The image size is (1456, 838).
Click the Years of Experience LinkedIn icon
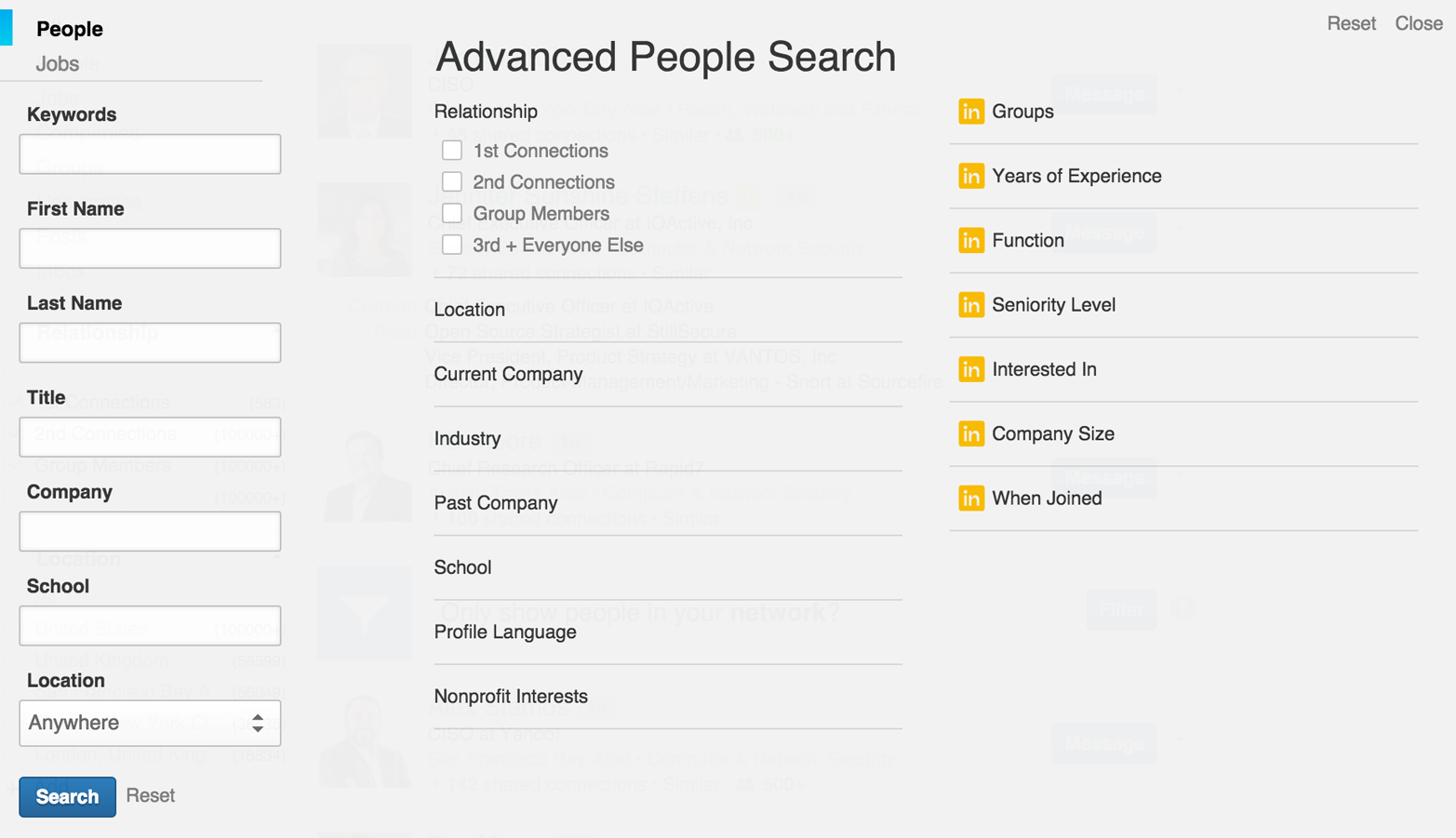pyautogui.click(x=972, y=176)
